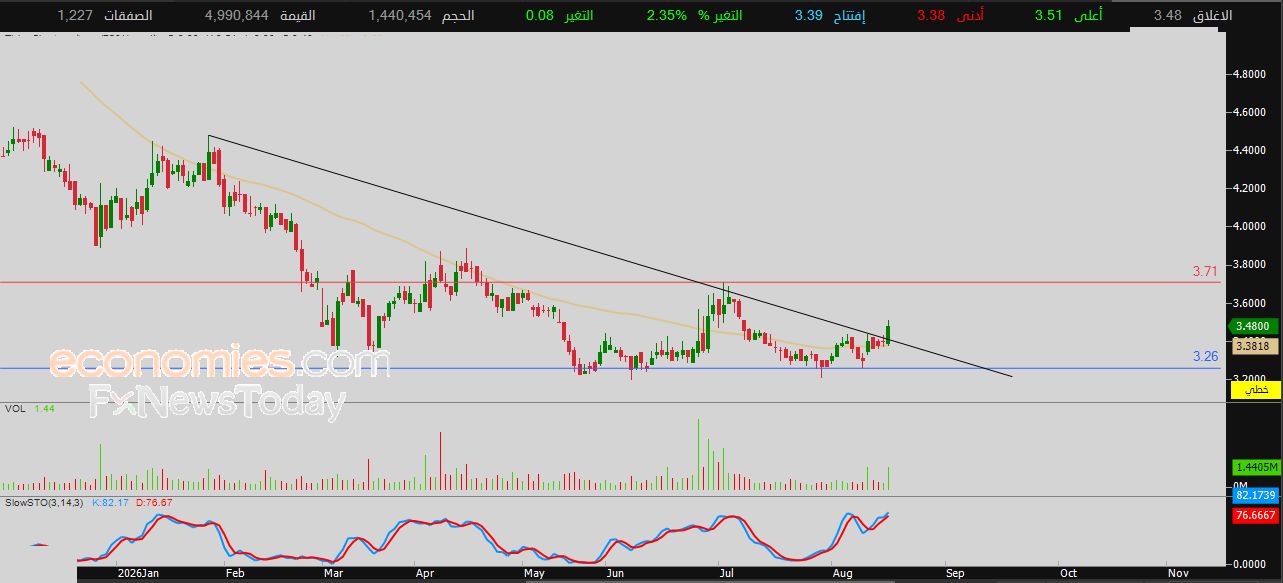Click the VOL indicator label
This screenshot has height=583, width=1283.
pos(15,409)
